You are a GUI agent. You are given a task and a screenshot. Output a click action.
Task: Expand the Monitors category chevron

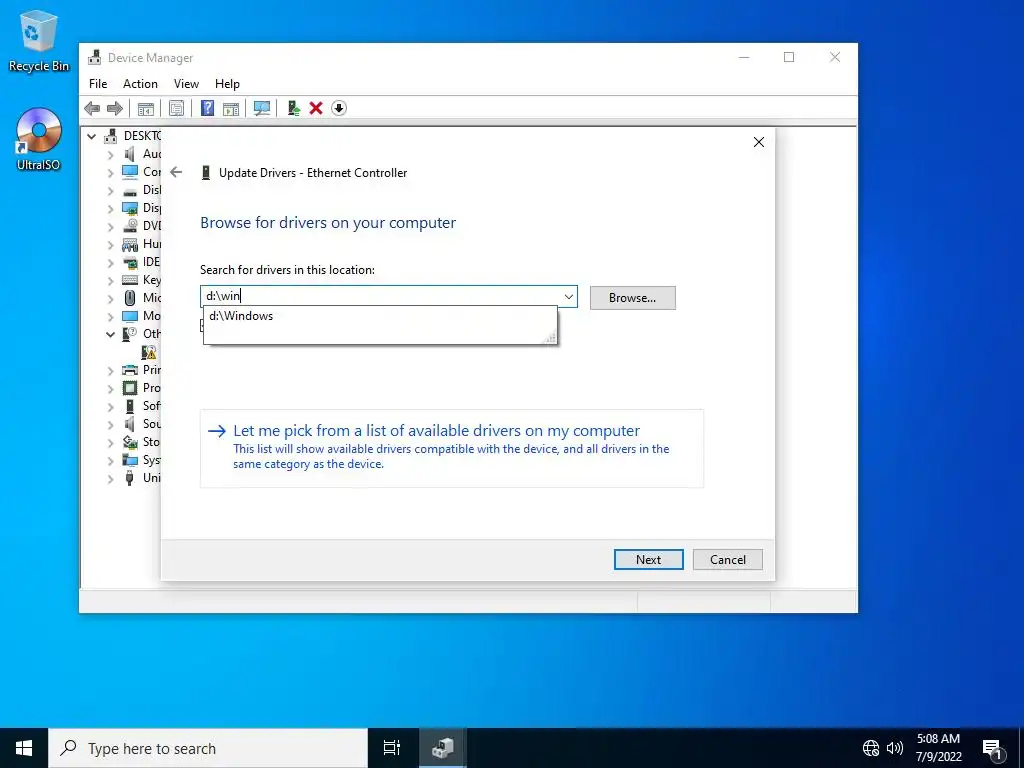[110, 317]
